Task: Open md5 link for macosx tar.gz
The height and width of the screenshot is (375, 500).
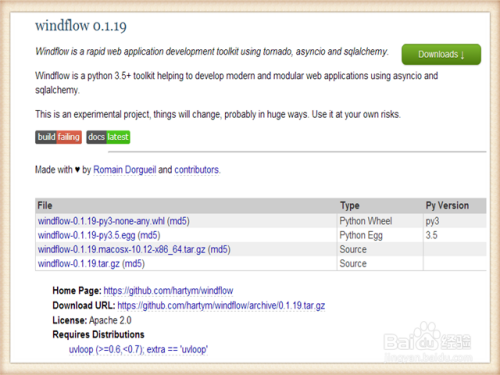Action: tap(219, 249)
